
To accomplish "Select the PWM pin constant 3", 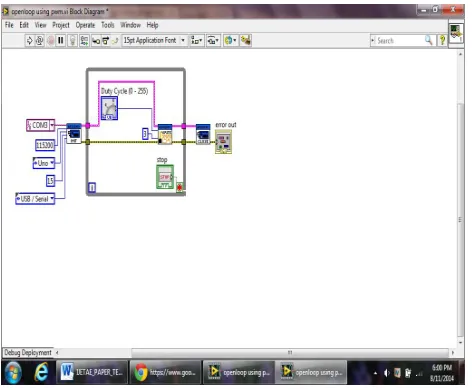I will [145, 134].
